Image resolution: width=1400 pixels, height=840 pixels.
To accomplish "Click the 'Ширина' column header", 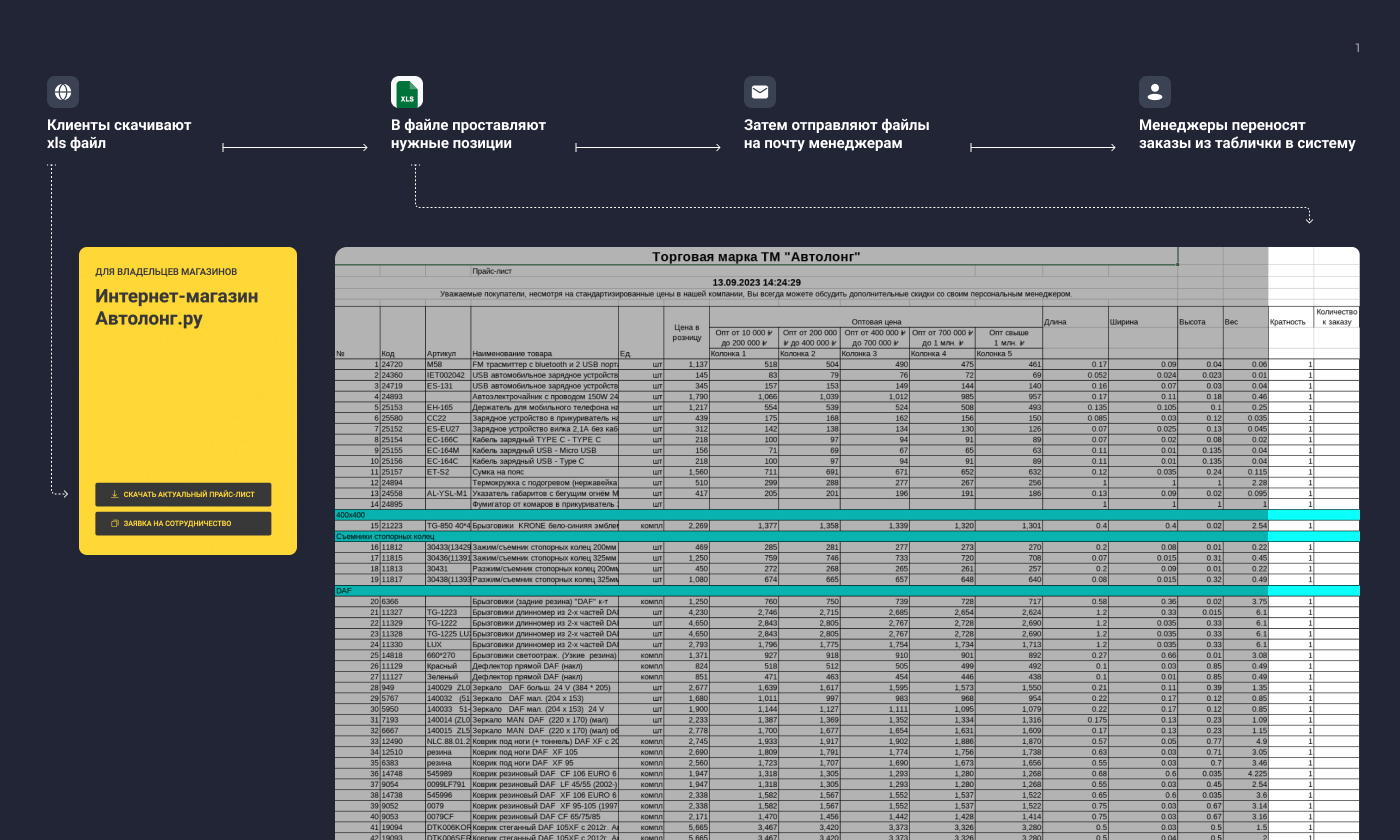I will pos(1143,322).
